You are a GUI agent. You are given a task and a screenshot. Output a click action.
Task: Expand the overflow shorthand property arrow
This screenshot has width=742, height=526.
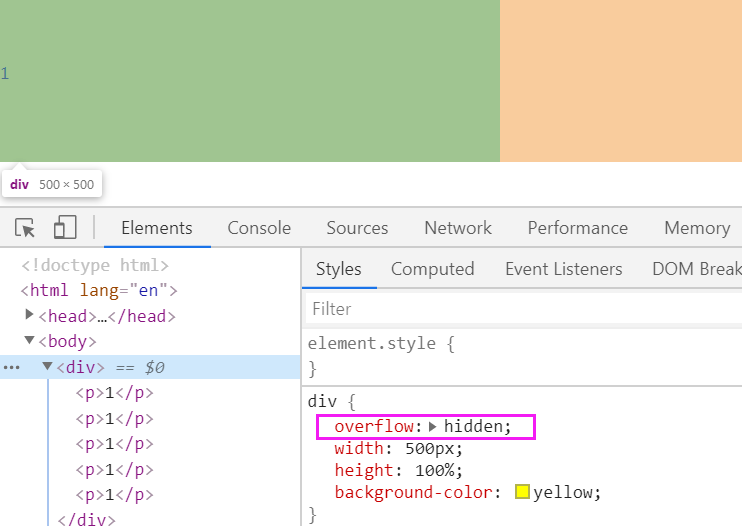coord(432,427)
